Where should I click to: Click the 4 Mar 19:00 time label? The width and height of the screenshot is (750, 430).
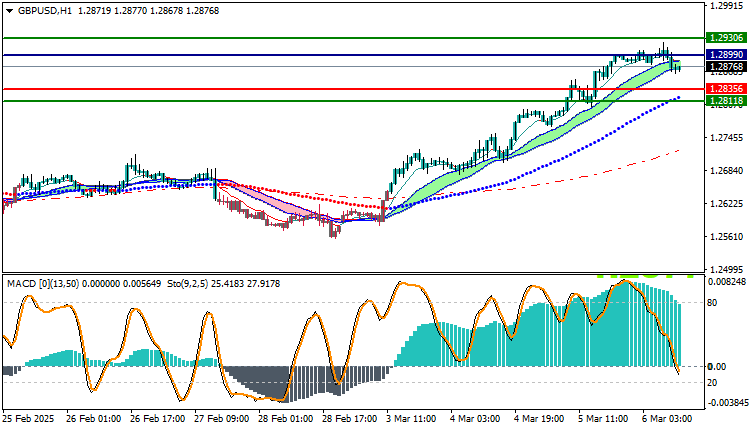pyautogui.click(x=539, y=419)
